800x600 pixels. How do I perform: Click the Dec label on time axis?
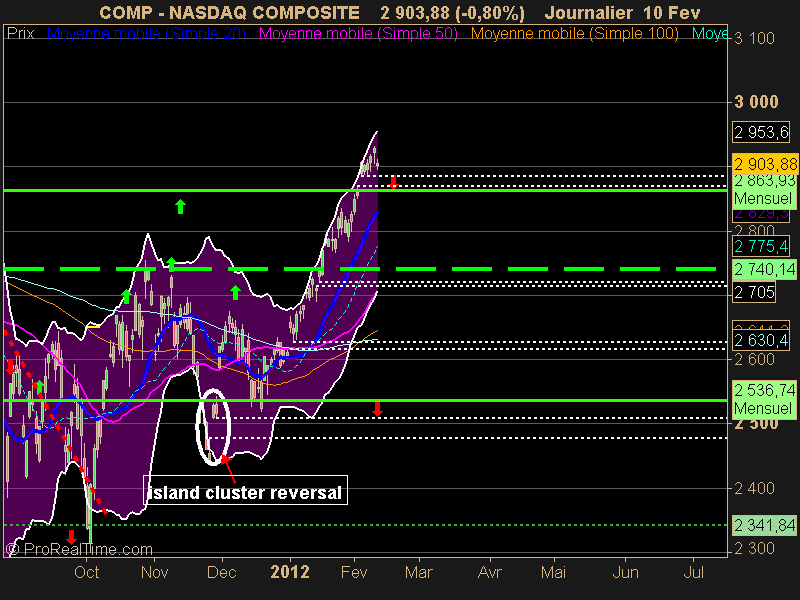click(x=221, y=572)
